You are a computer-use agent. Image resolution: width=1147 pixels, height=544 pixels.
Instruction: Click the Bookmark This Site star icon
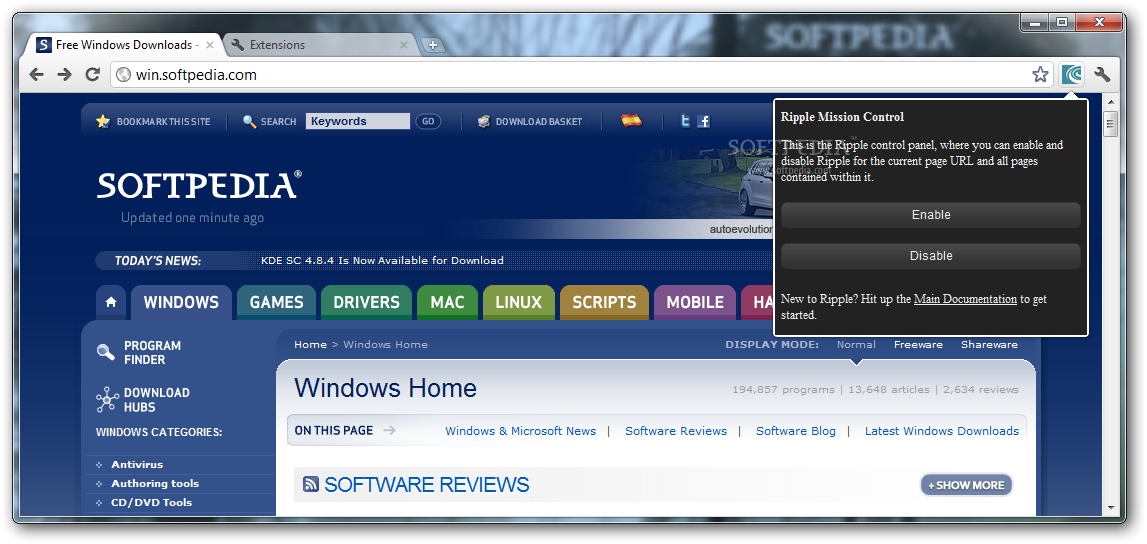tap(103, 121)
